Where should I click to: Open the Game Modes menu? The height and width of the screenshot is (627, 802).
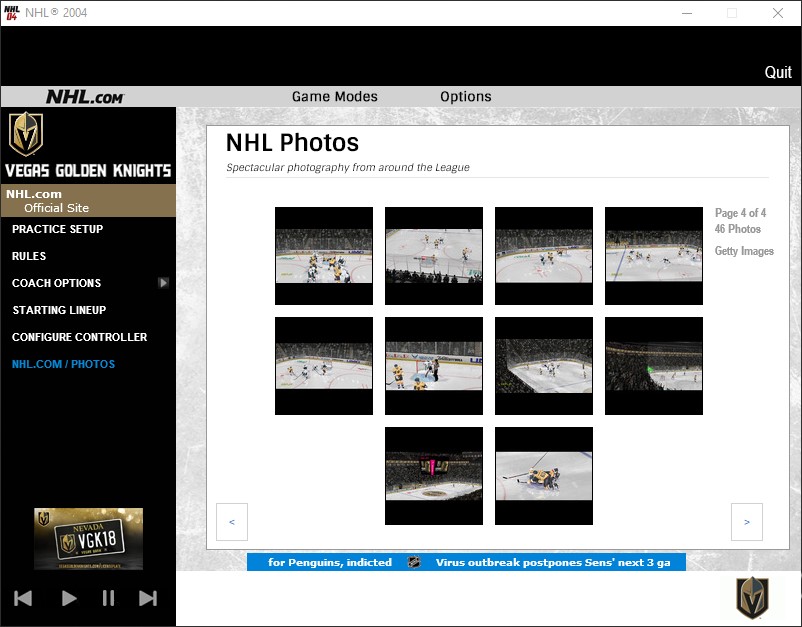coord(335,97)
